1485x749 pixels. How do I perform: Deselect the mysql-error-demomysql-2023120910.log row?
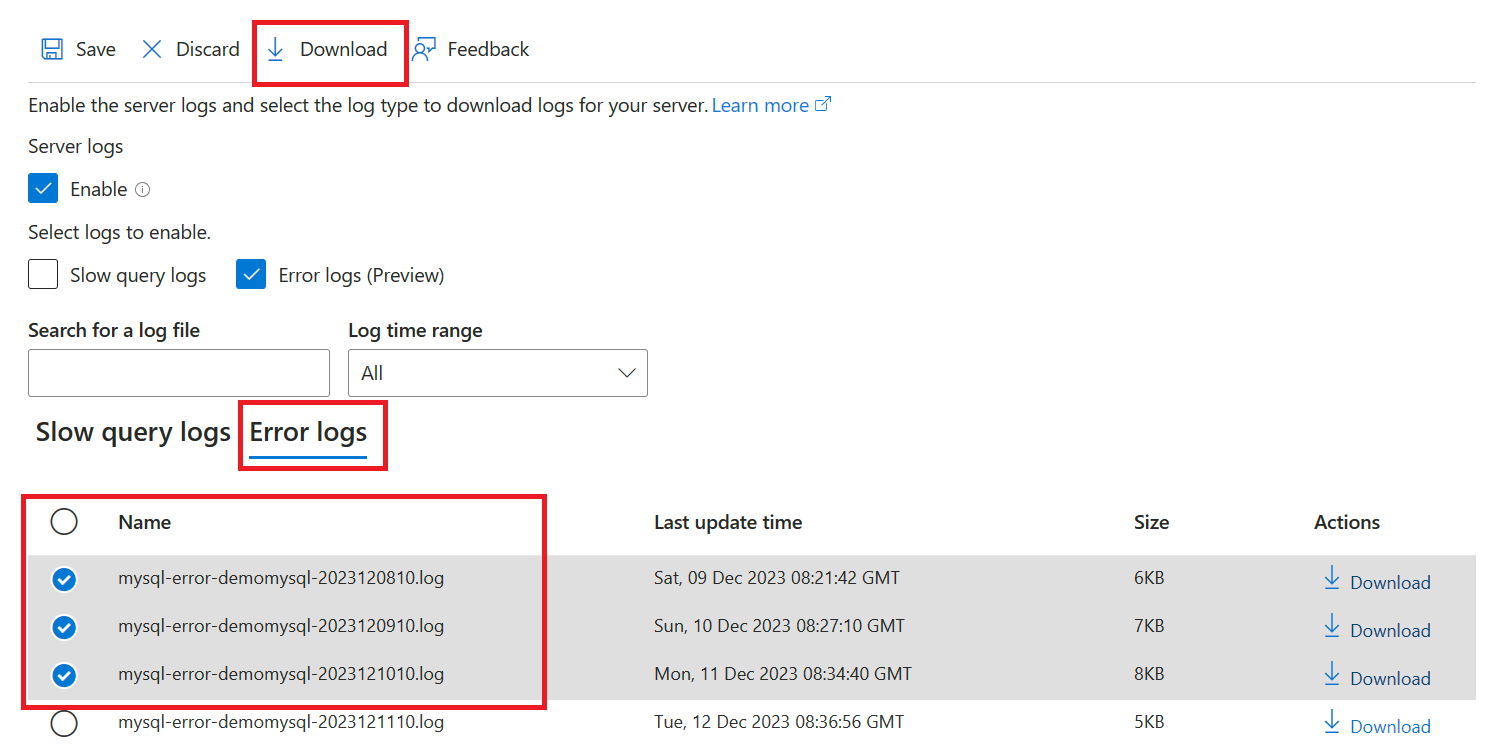coord(64,627)
